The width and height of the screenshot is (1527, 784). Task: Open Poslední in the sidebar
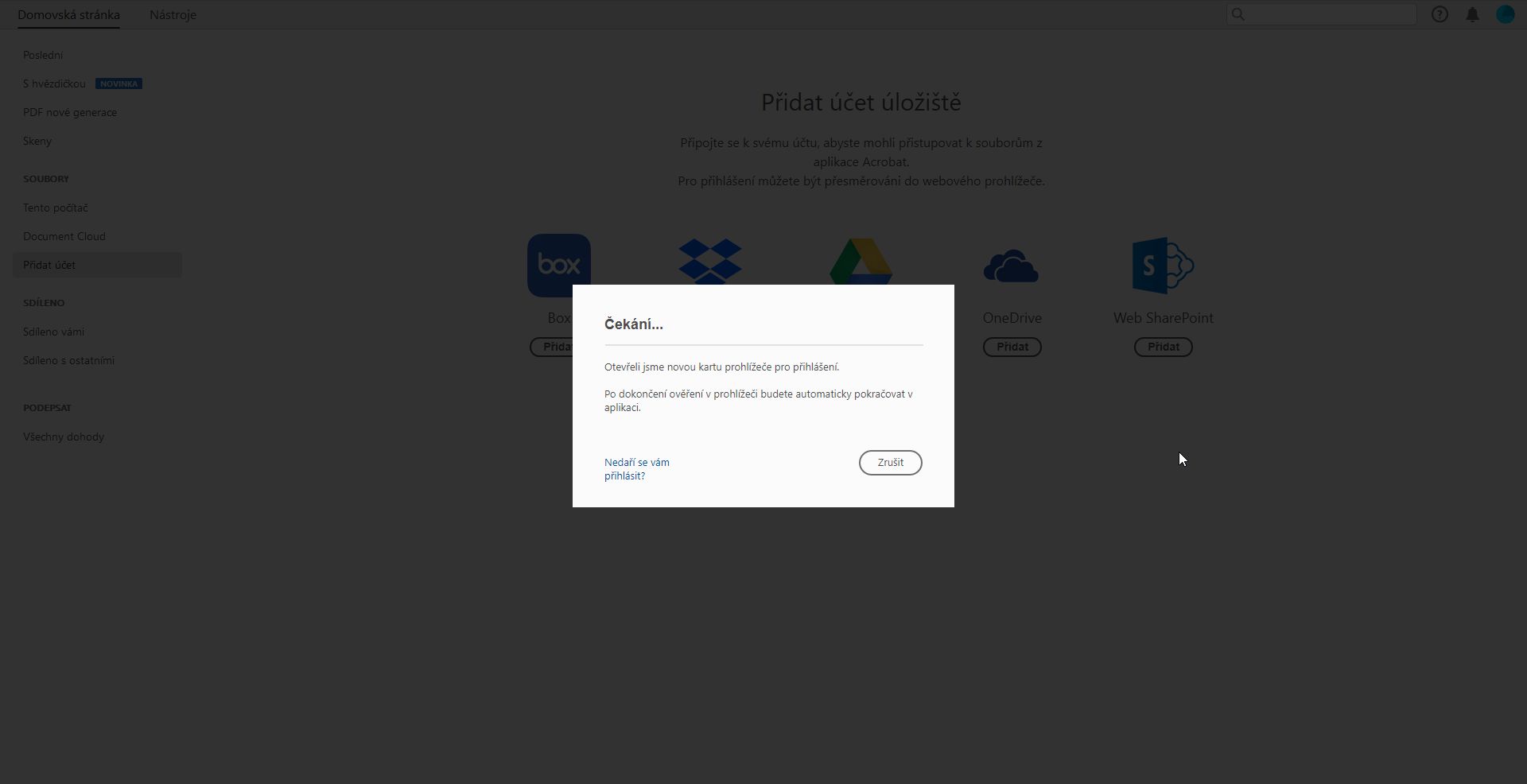(43, 55)
